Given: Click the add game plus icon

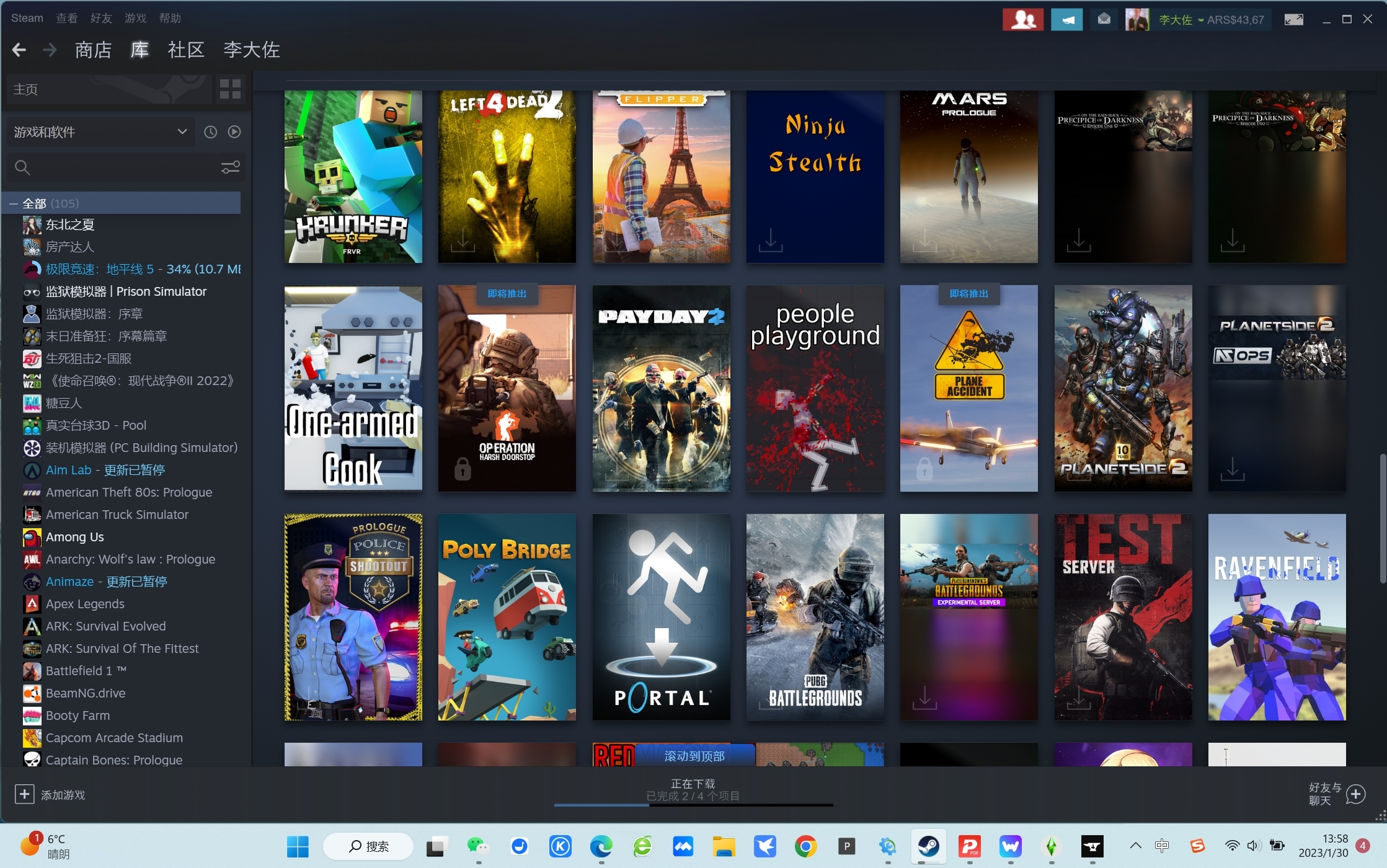Looking at the screenshot, I should [x=24, y=794].
